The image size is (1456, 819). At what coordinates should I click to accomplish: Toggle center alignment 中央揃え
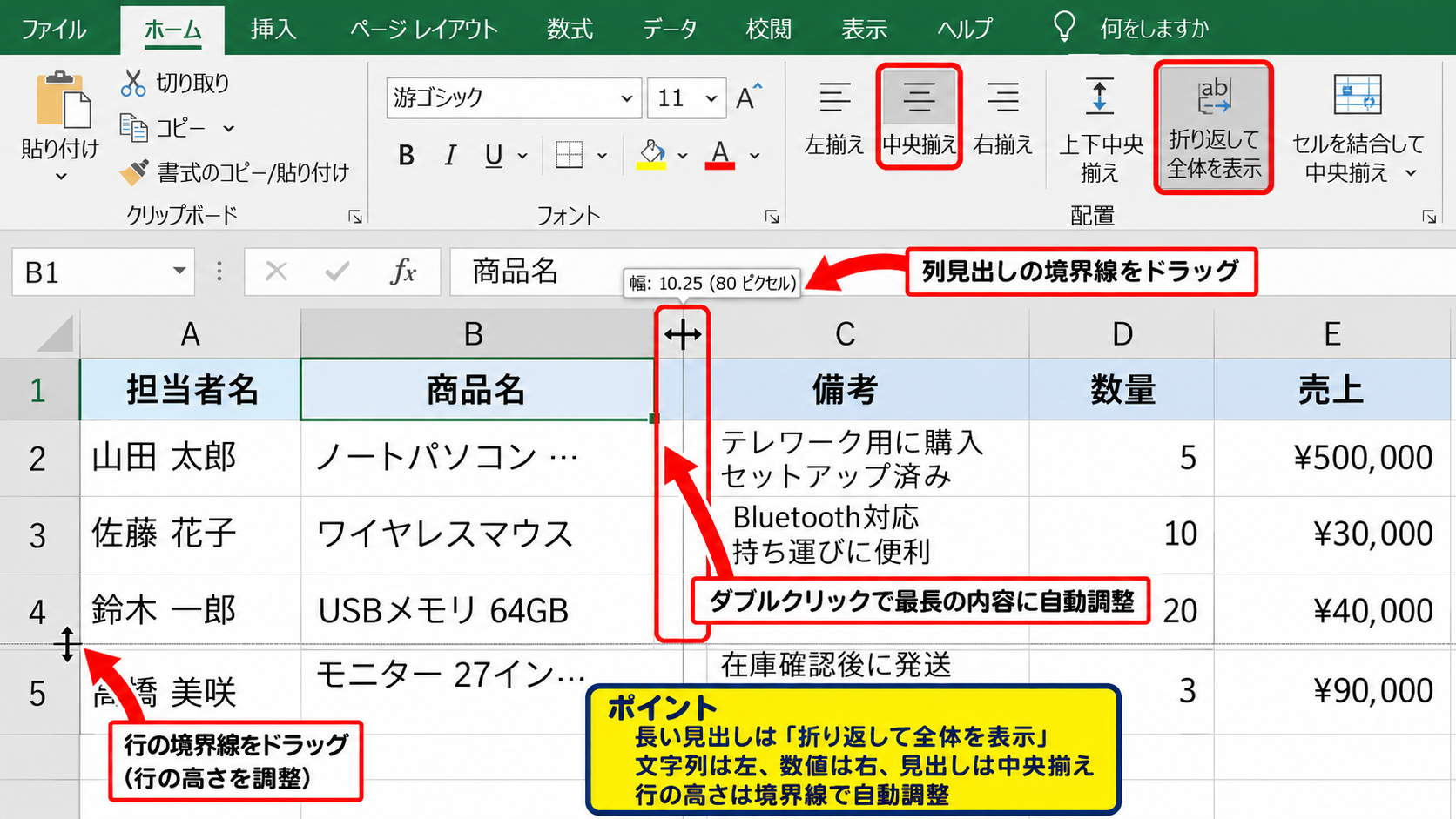pyautogui.click(x=919, y=116)
